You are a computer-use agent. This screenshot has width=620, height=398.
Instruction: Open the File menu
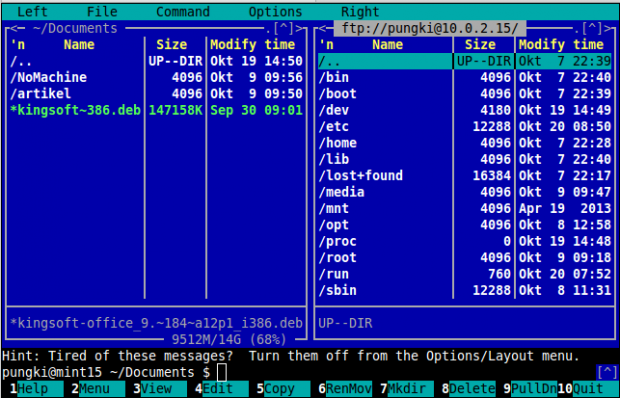[102, 11]
